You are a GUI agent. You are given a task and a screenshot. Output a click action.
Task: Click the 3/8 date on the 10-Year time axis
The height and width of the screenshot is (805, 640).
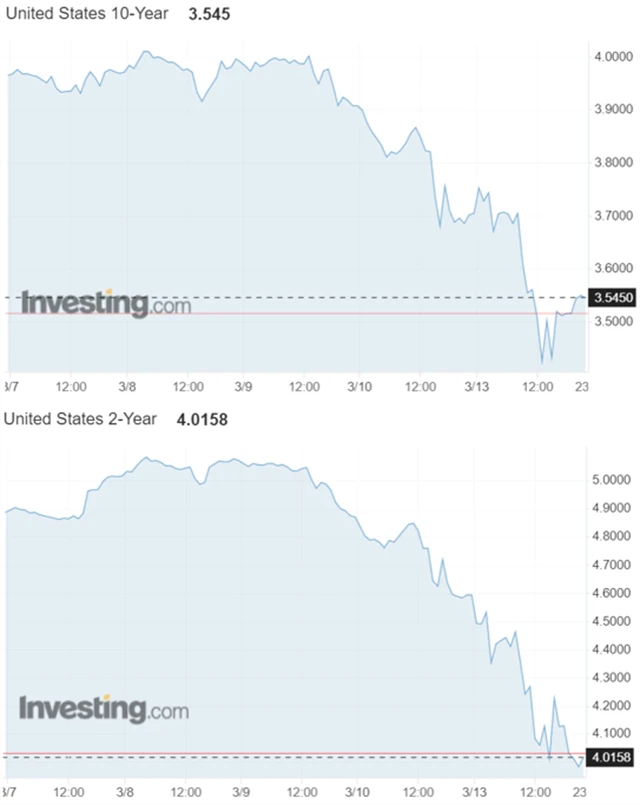click(130, 385)
